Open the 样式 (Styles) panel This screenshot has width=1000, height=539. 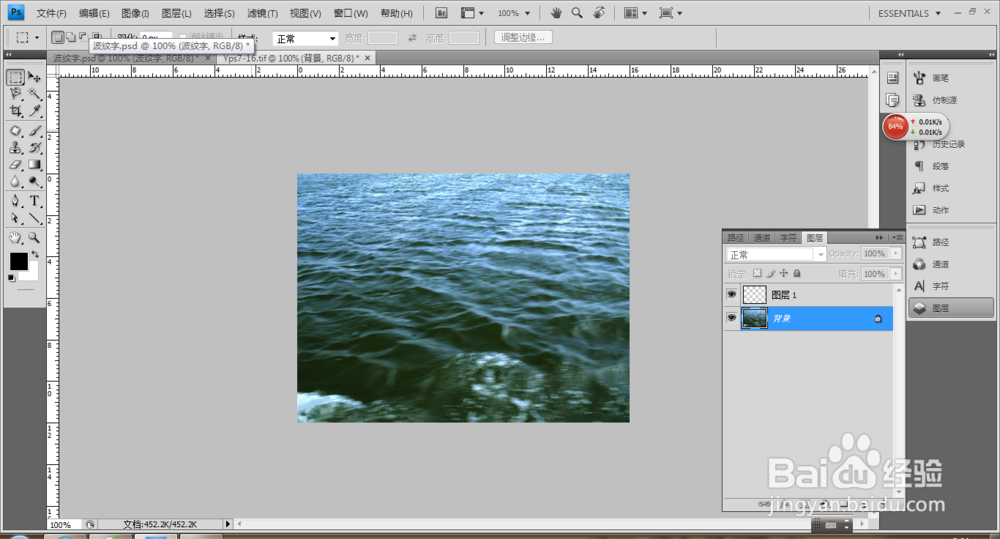[x=950, y=188]
